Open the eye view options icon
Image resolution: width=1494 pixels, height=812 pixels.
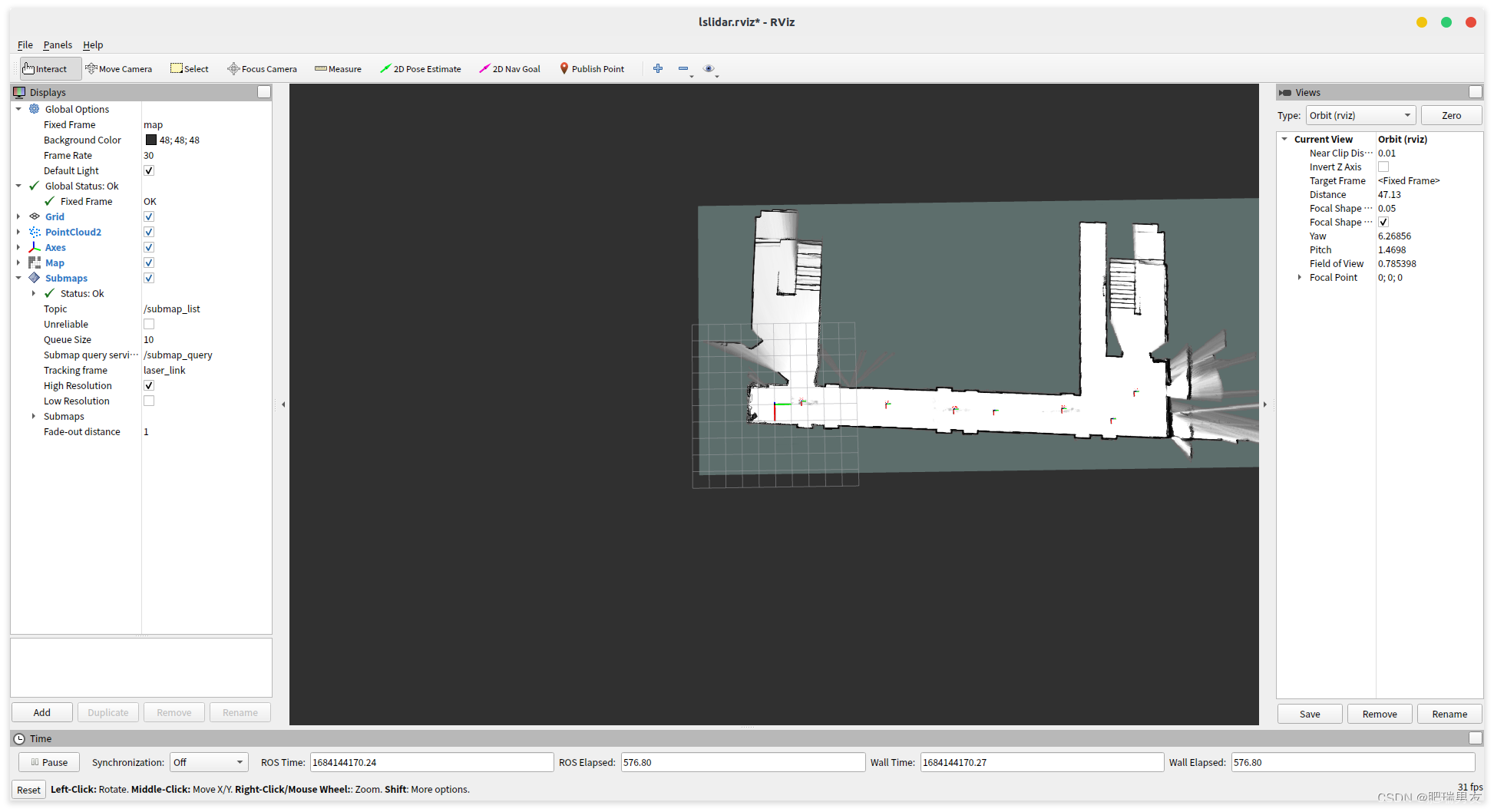(709, 68)
